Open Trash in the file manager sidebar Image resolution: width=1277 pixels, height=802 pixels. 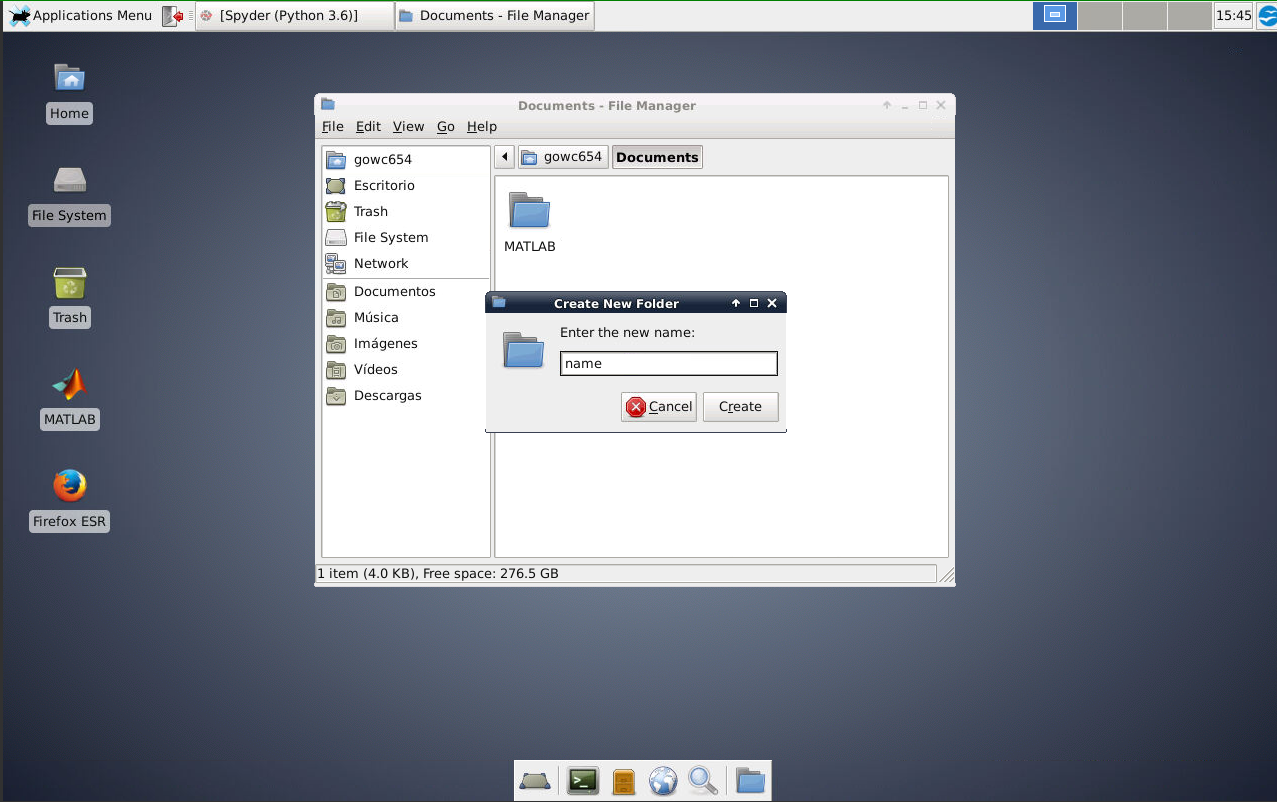pos(406,211)
